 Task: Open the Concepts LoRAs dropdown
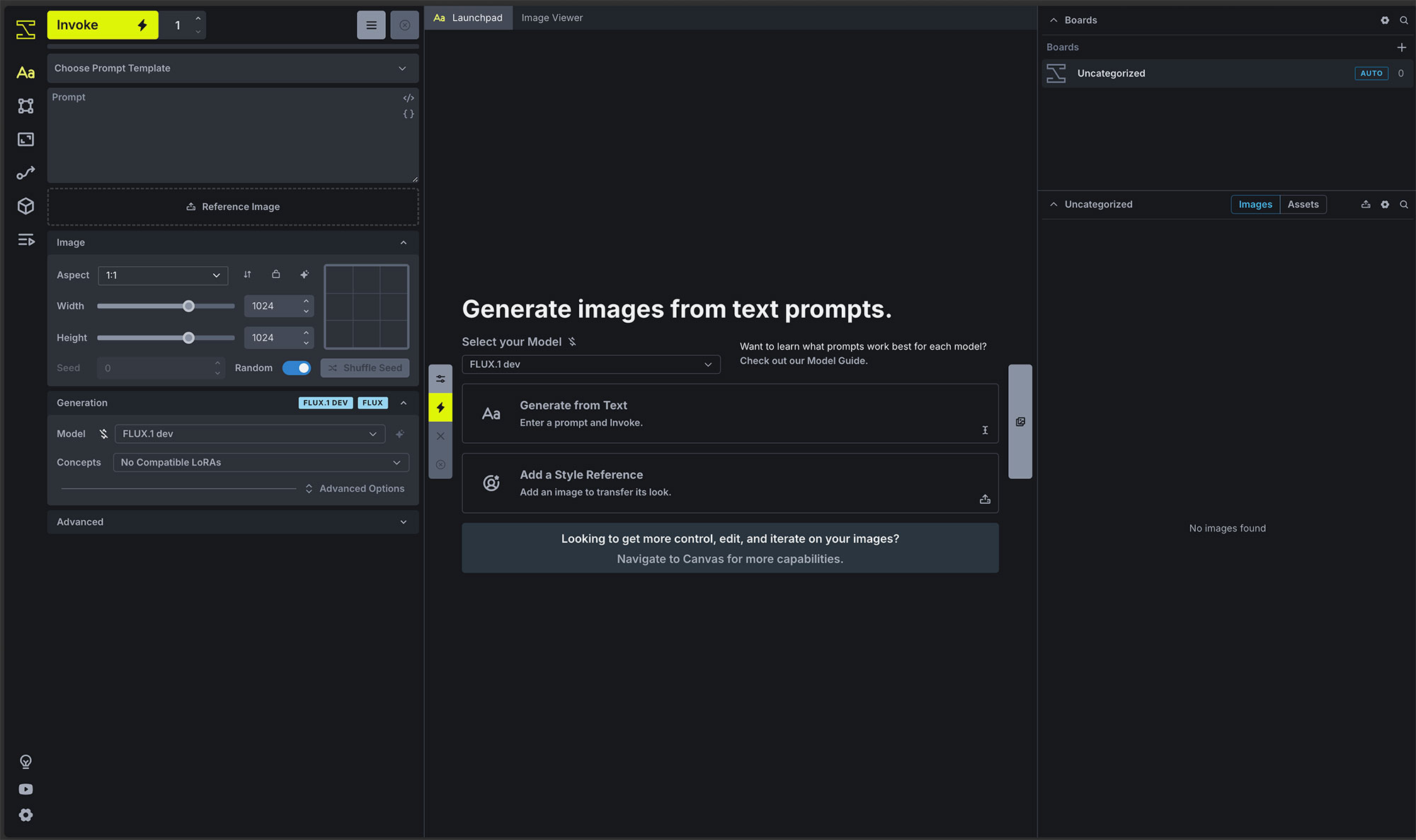pyautogui.click(x=261, y=463)
